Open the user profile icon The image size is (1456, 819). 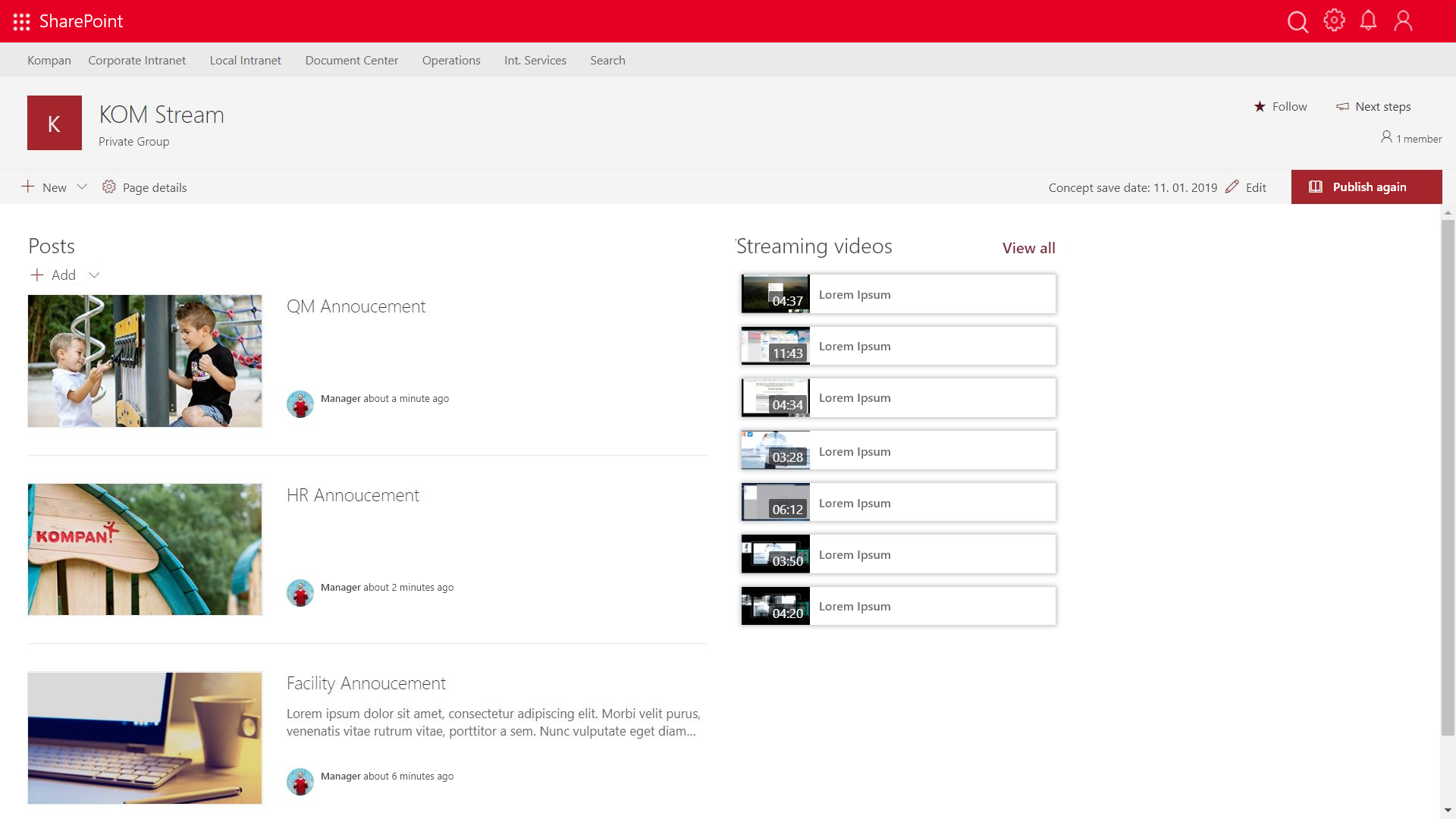[1403, 20]
